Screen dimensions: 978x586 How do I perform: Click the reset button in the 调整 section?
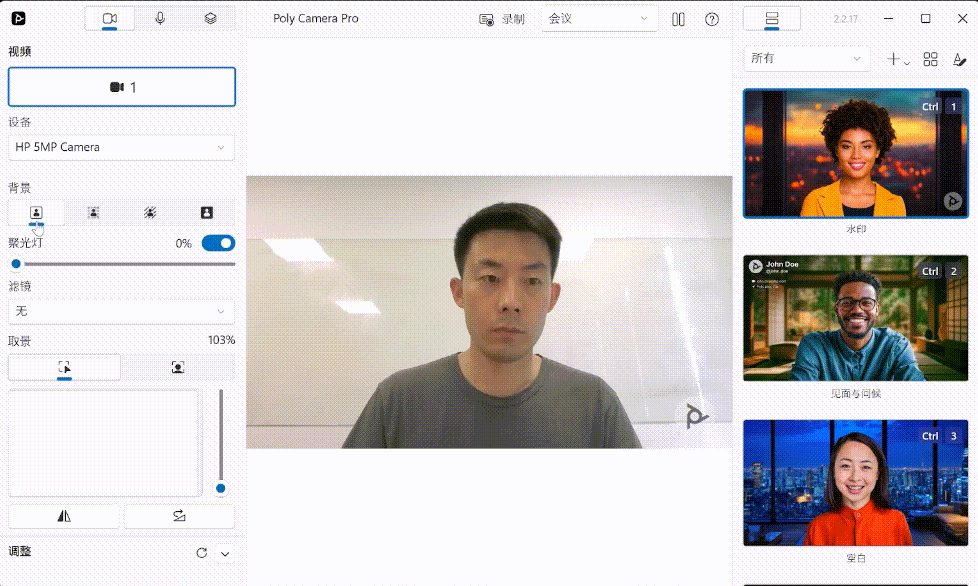tap(199, 552)
